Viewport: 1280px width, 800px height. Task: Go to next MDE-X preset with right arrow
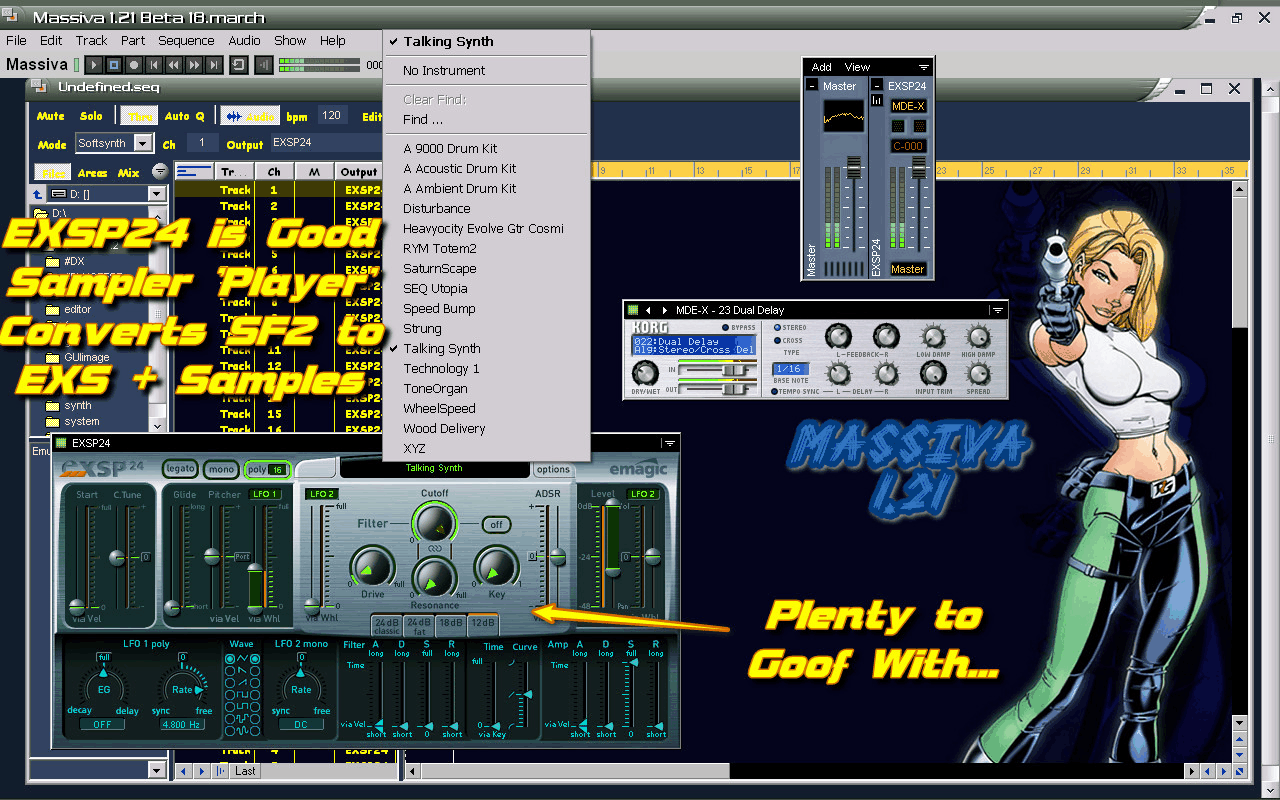click(664, 310)
